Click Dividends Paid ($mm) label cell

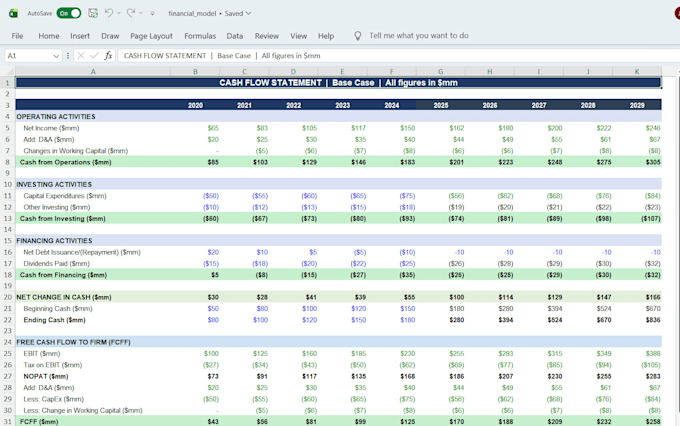(x=56, y=263)
